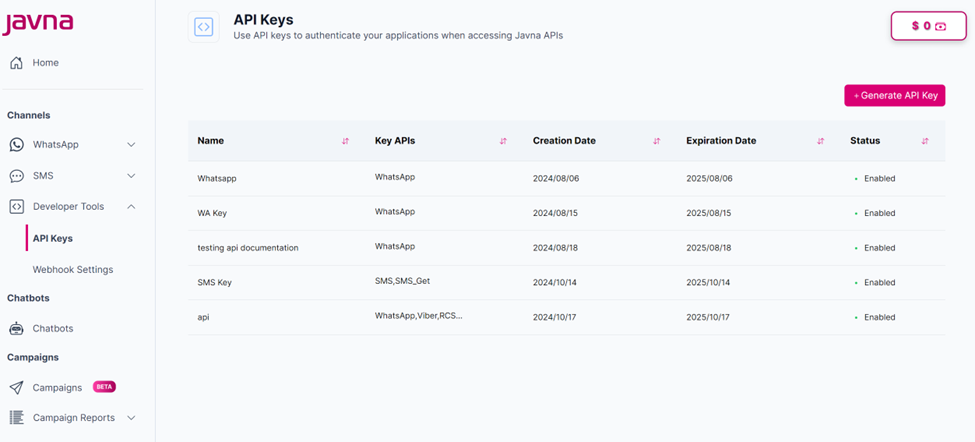Click creation date 2024/08/06
This screenshot has height=442, width=975.
555,178
